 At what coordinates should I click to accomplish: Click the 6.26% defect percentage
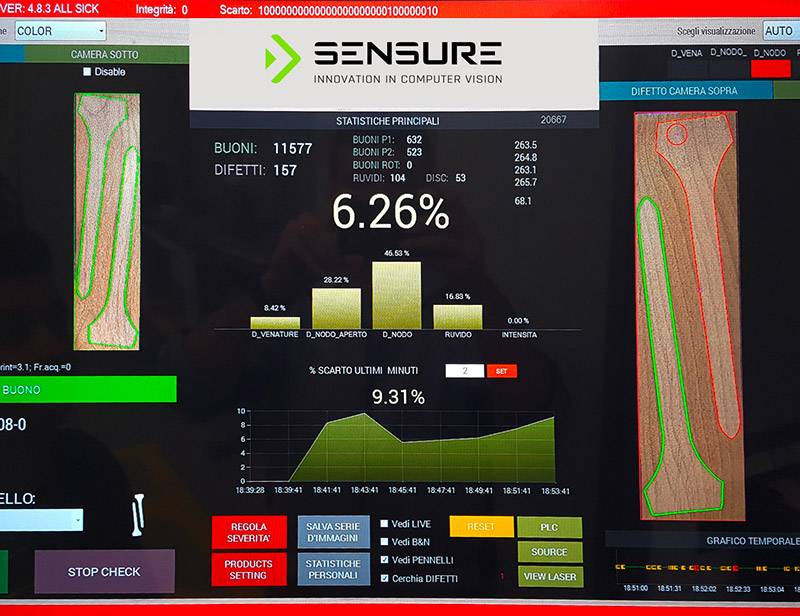tap(391, 211)
